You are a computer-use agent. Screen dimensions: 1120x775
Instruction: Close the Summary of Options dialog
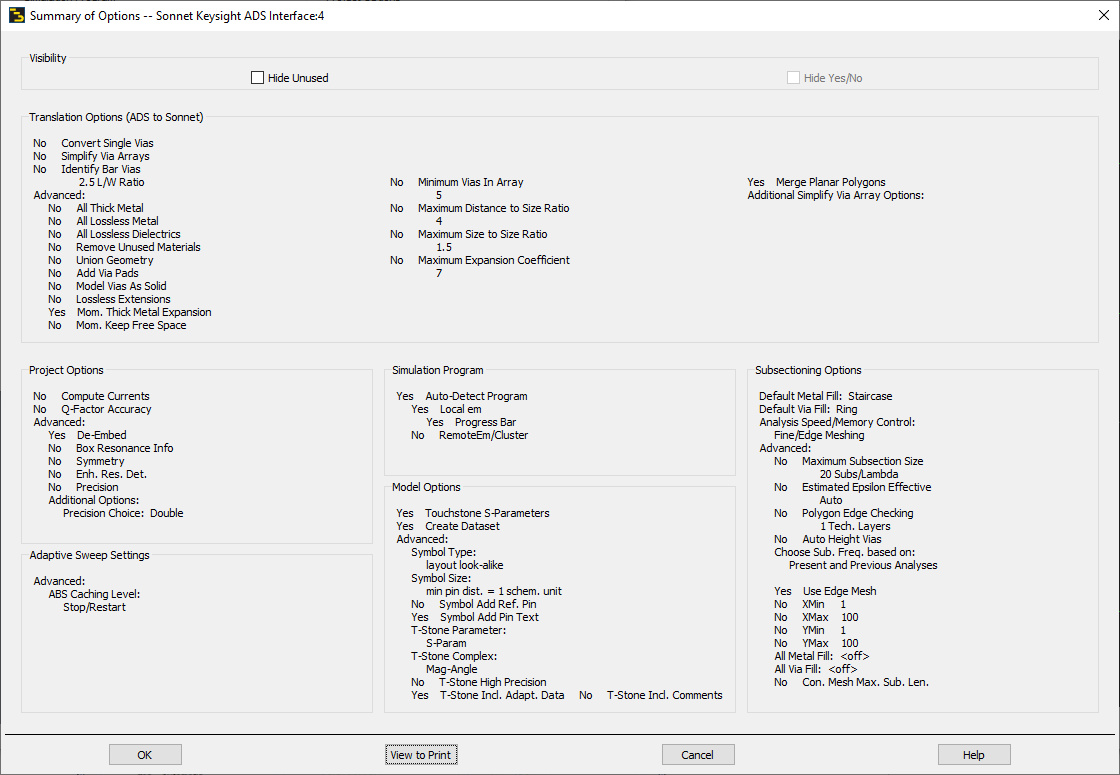[x=1104, y=15]
